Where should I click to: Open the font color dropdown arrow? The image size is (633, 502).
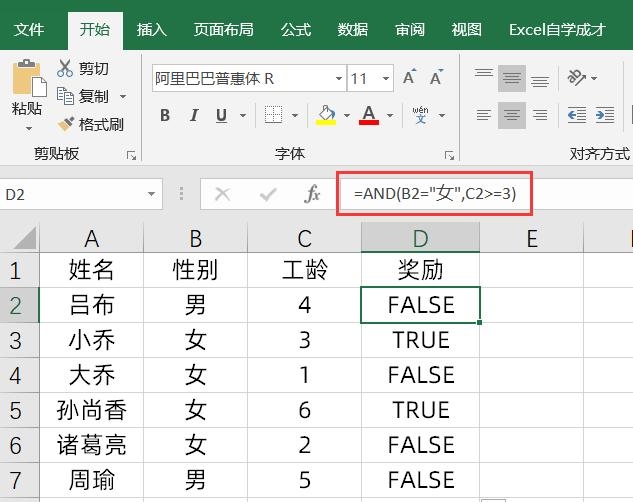pos(390,115)
